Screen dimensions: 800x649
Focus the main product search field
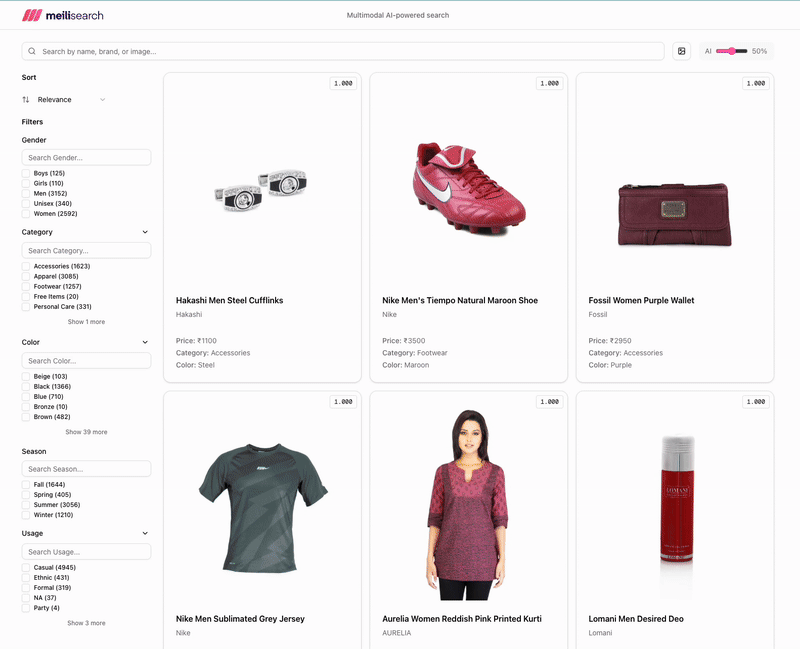coord(350,51)
